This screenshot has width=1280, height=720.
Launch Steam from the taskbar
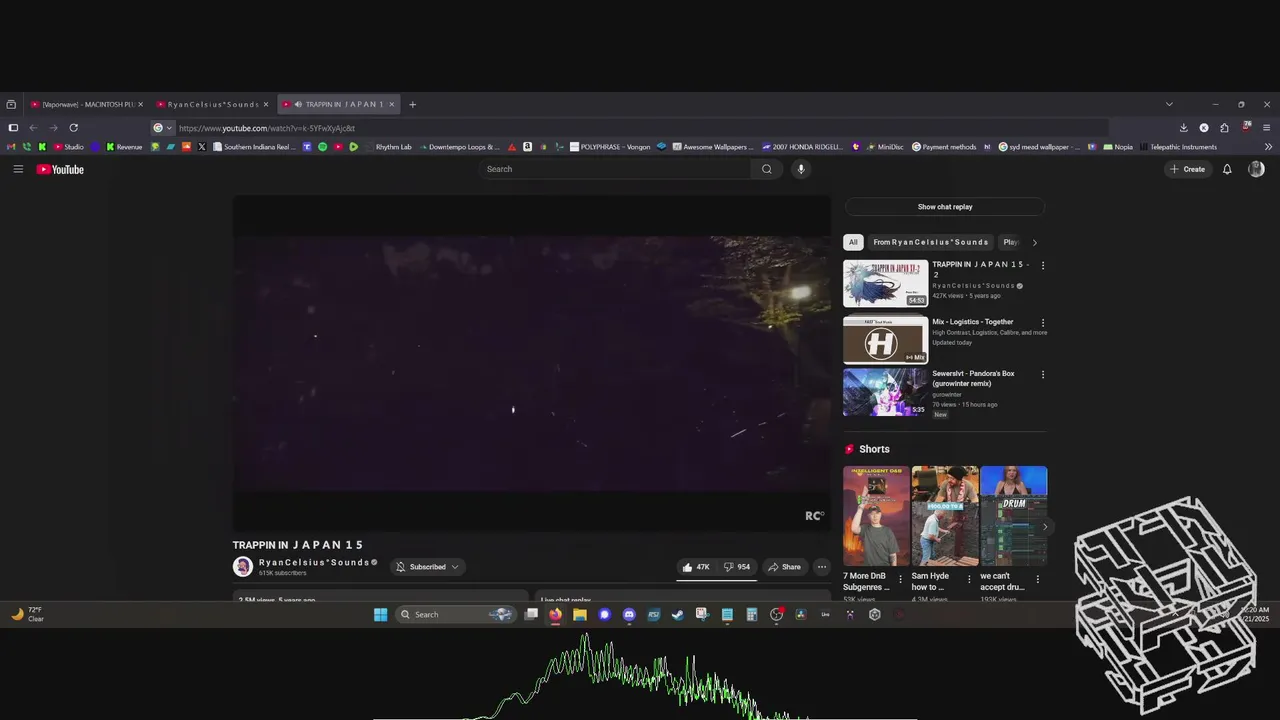click(678, 614)
